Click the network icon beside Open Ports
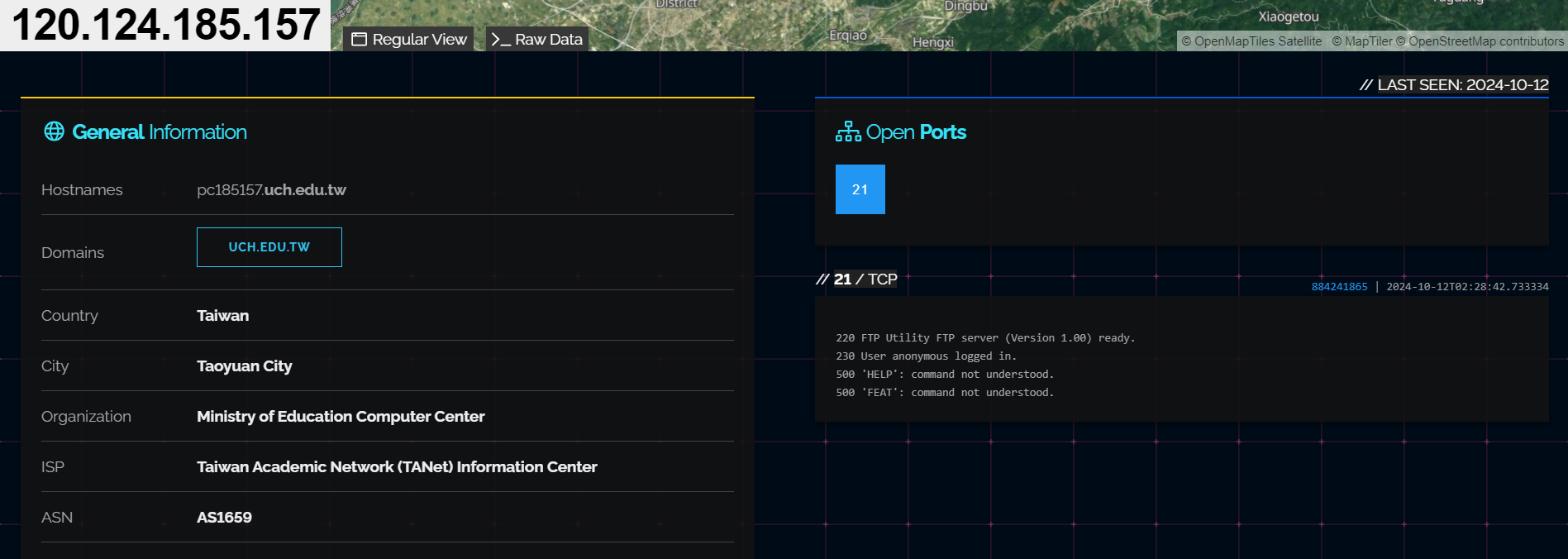This screenshot has height=559, width=1568. coord(848,131)
